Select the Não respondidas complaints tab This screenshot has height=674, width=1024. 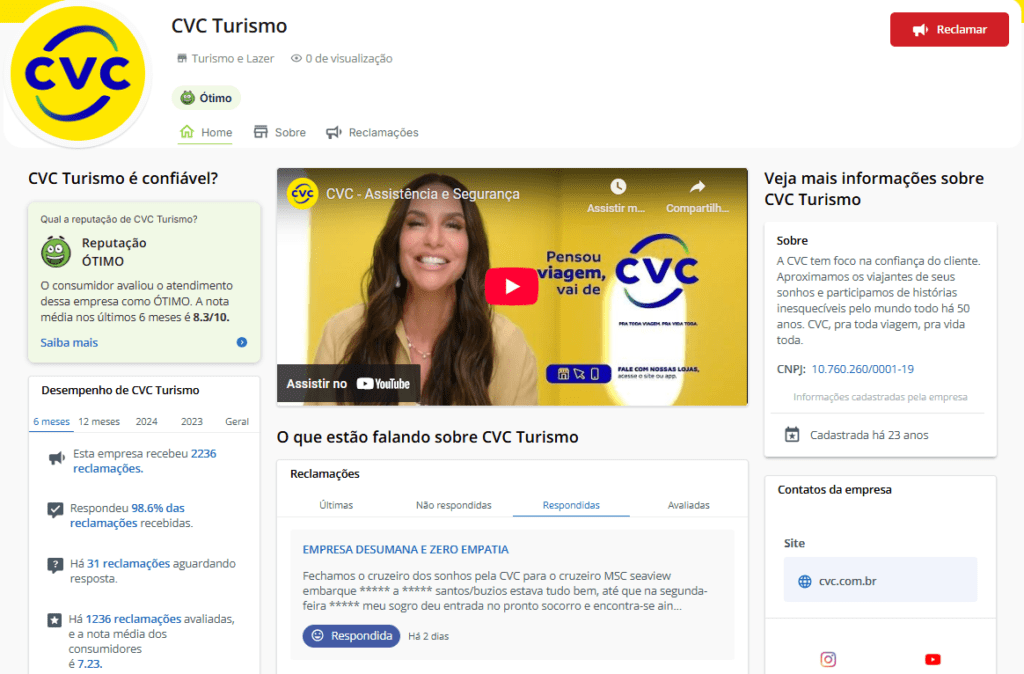(453, 505)
